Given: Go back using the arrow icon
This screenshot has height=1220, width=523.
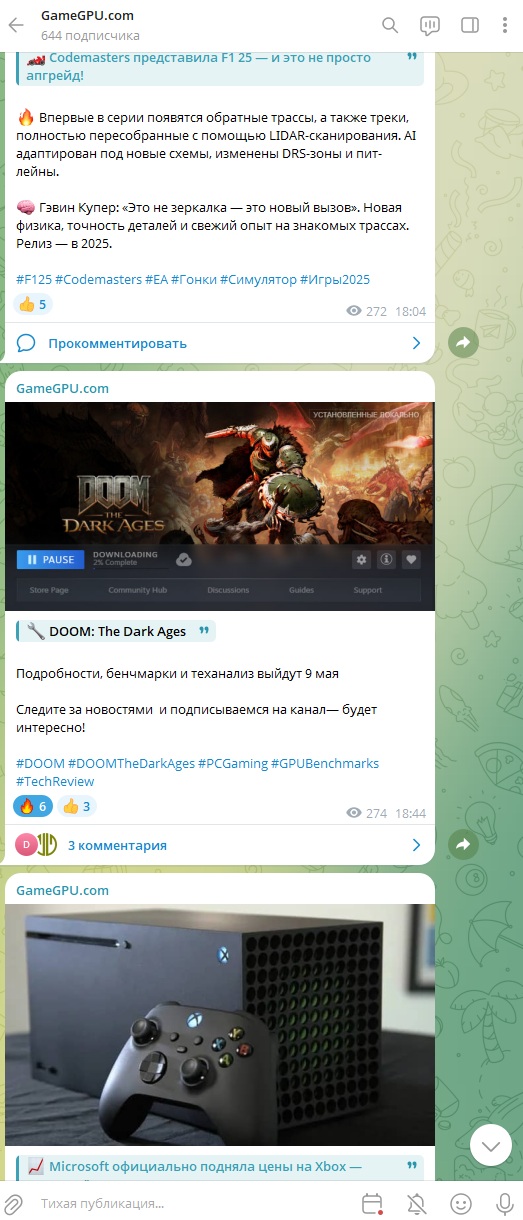Looking at the screenshot, I should pos(17,25).
